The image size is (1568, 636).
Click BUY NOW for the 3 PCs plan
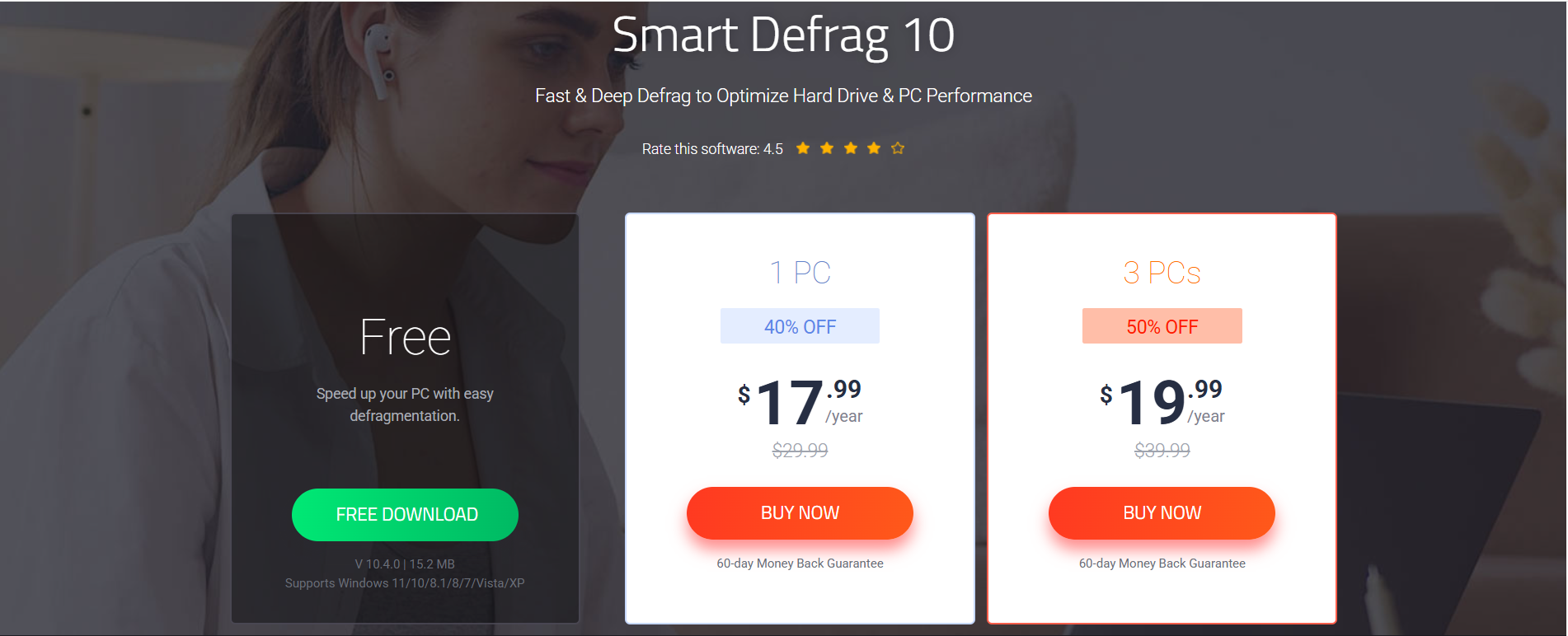click(x=1162, y=513)
